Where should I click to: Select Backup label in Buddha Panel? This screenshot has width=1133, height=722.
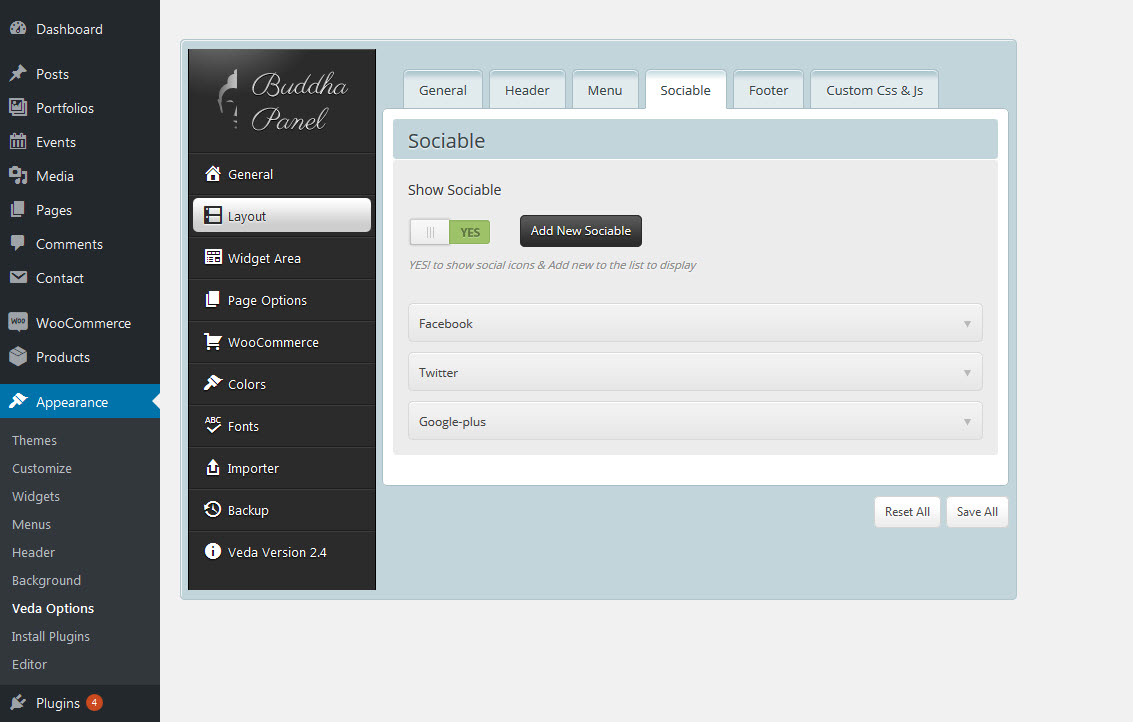[248, 510]
